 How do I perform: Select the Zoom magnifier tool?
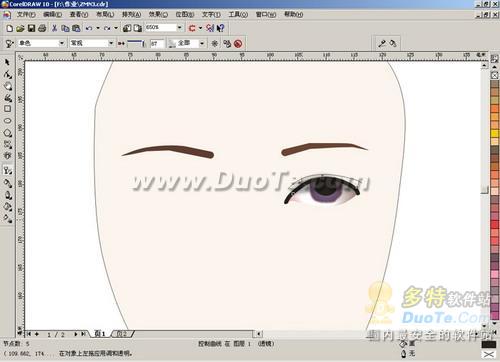[x=7, y=86]
